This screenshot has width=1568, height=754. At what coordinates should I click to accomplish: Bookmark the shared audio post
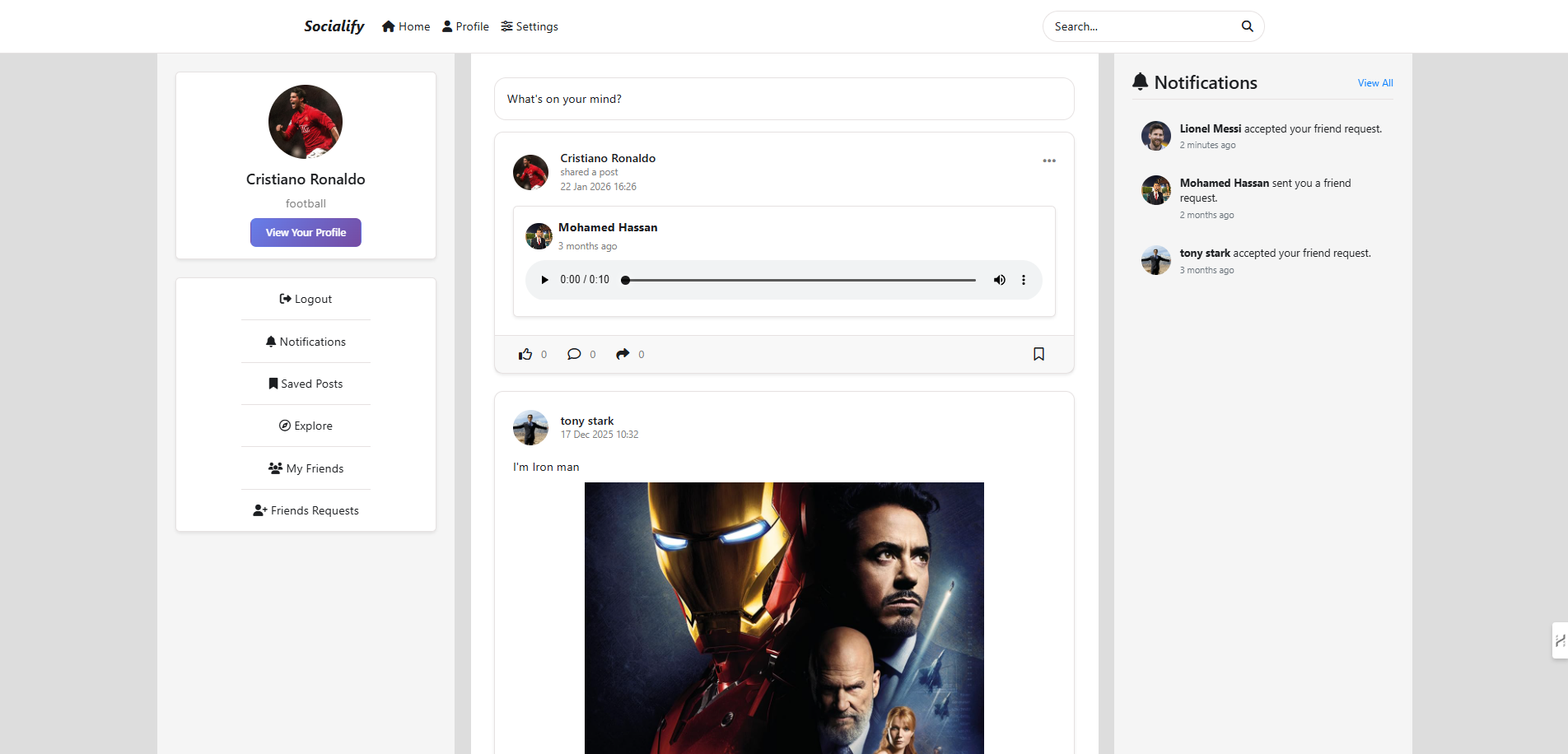tap(1038, 354)
